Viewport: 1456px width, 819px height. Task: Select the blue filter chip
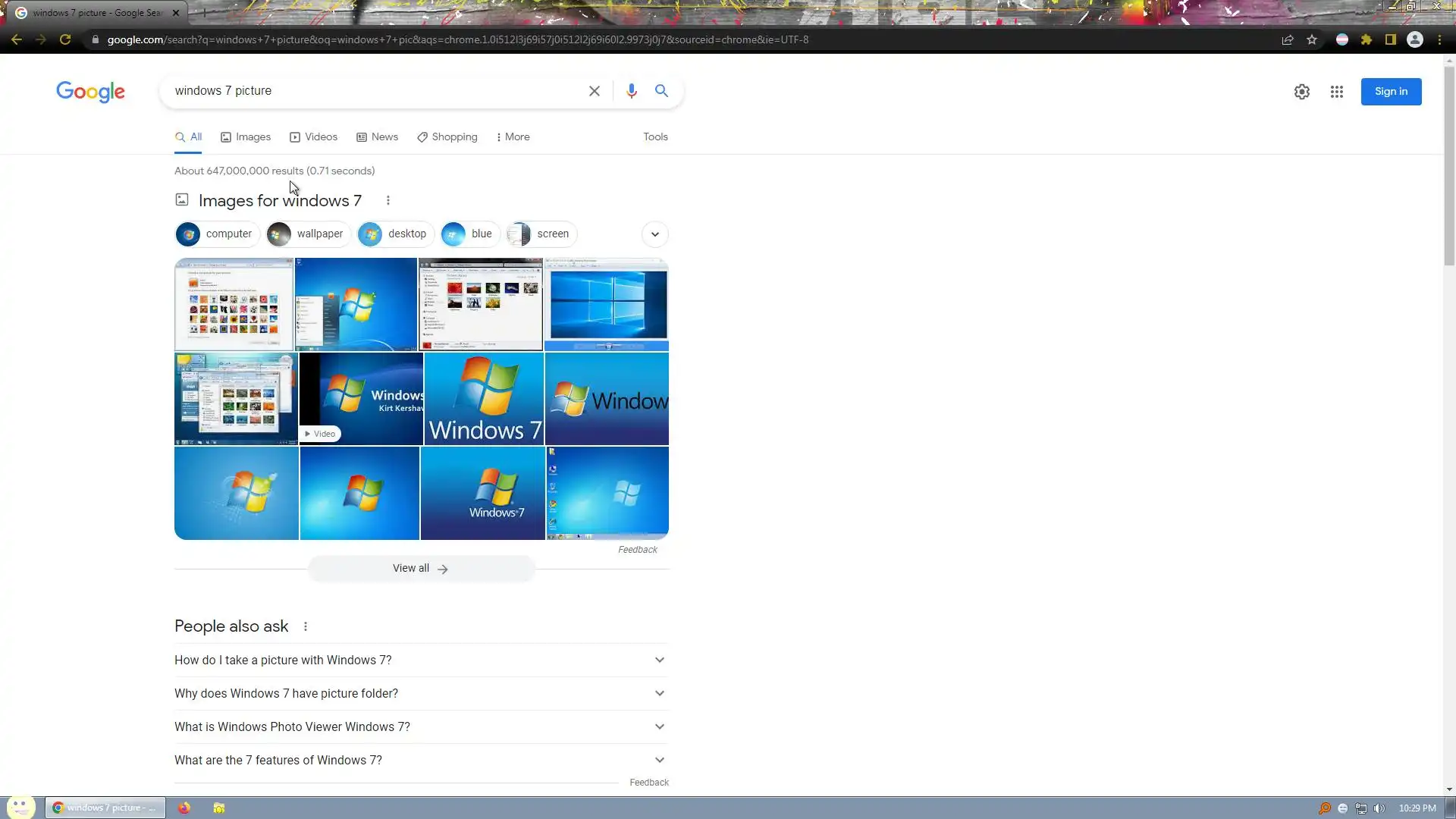click(x=469, y=234)
